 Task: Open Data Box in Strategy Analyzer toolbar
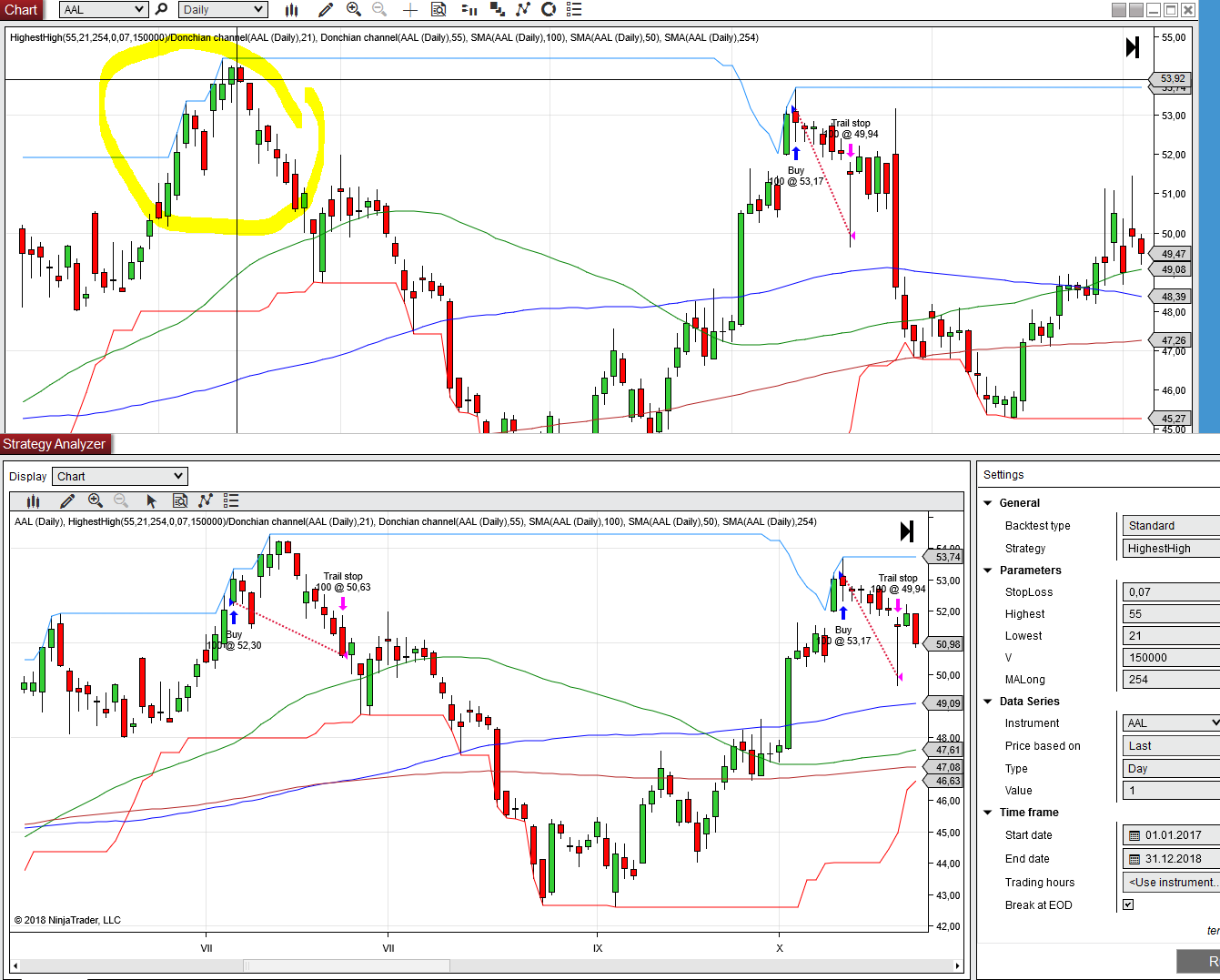[x=180, y=500]
